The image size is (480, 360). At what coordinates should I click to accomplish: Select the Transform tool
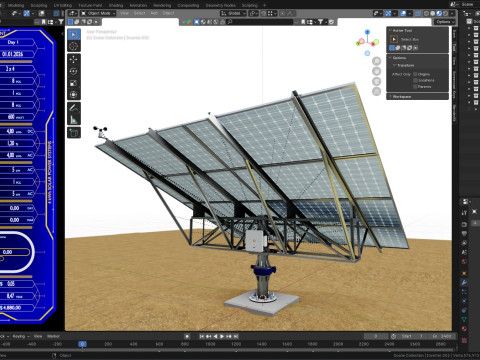click(x=74, y=95)
